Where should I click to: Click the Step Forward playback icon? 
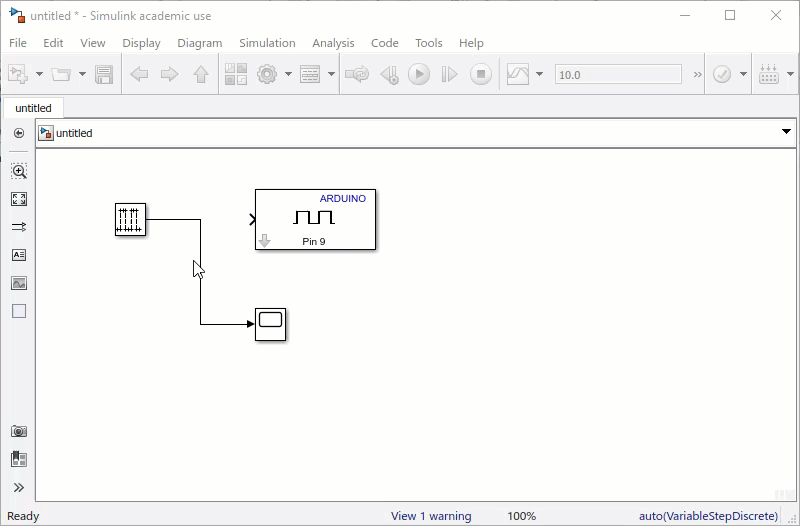pos(449,74)
